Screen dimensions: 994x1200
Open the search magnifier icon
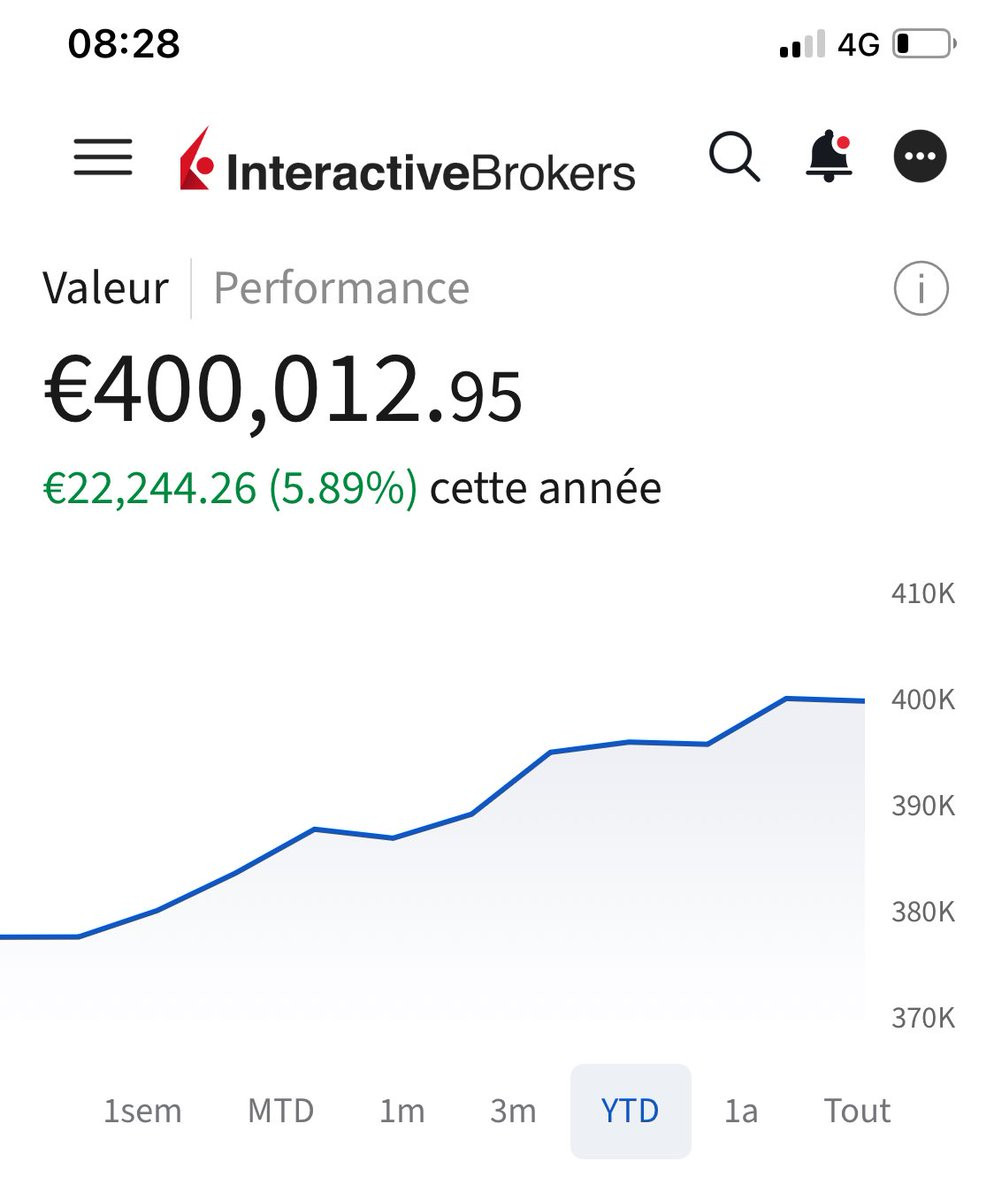tap(735, 157)
